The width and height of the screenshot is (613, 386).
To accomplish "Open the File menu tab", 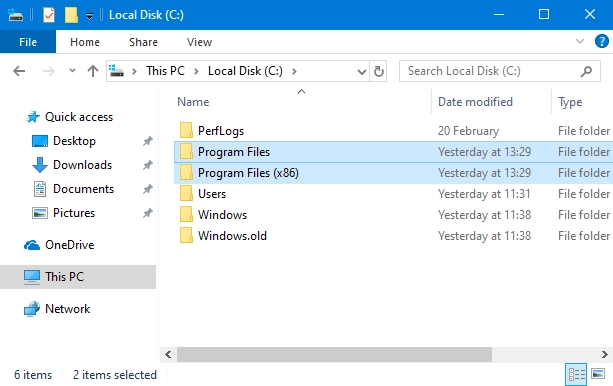I will pyautogui.click(x=28, y=42).
